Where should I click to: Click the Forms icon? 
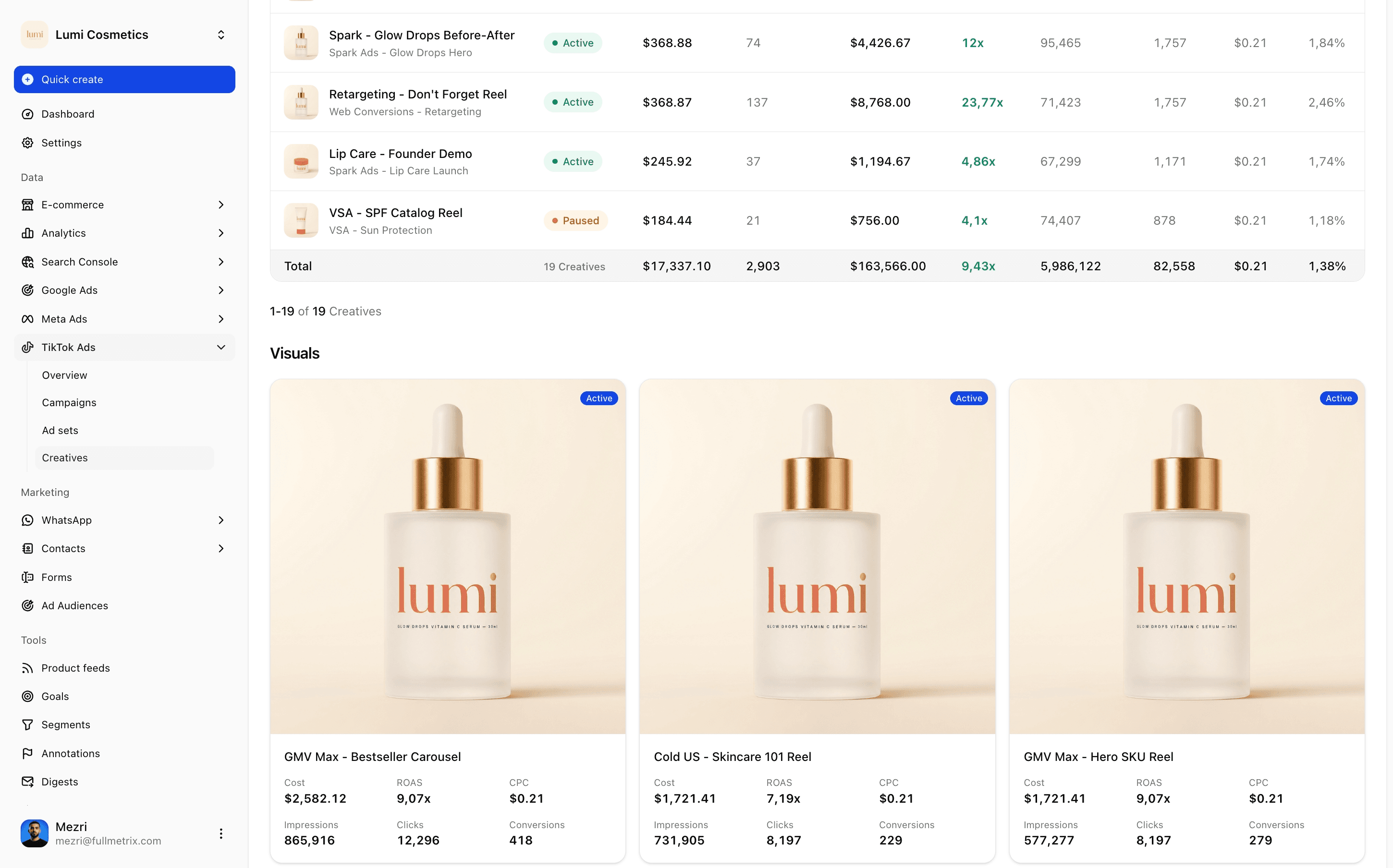pos(27,578)
